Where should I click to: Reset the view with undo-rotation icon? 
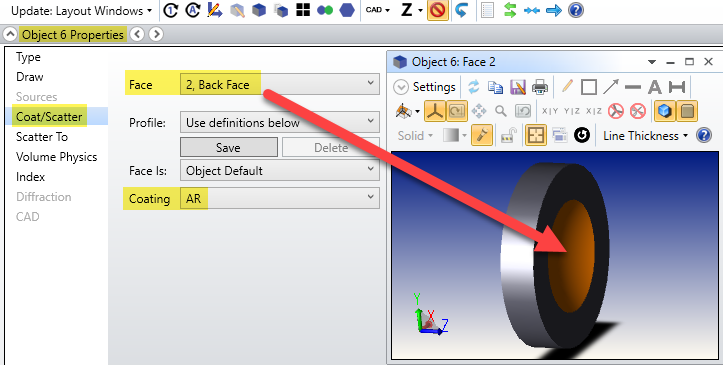(523, 111)
